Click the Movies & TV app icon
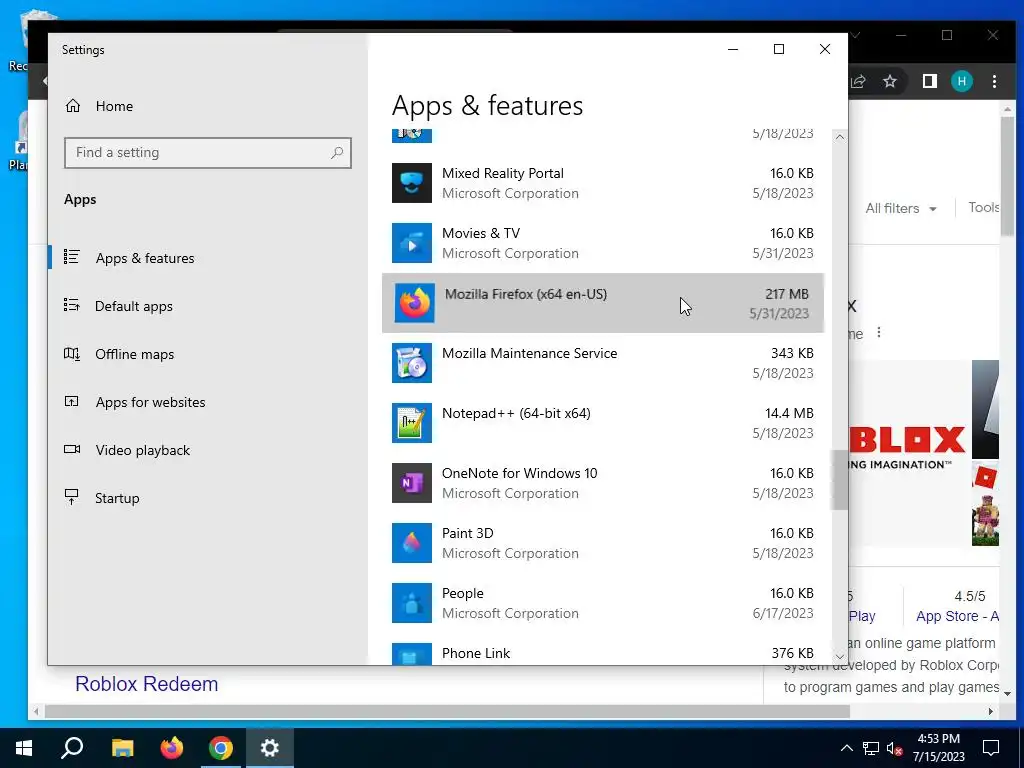 click(411, 243)
